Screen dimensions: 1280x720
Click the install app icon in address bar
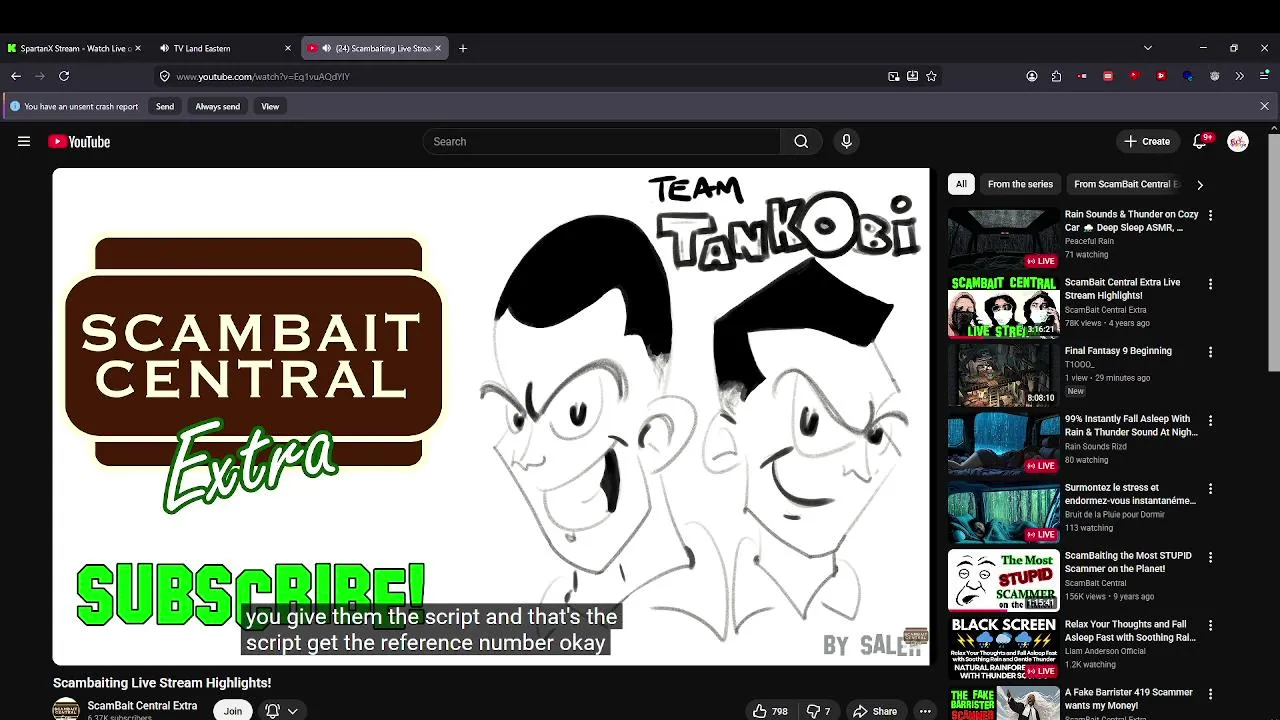pos(912,76)
